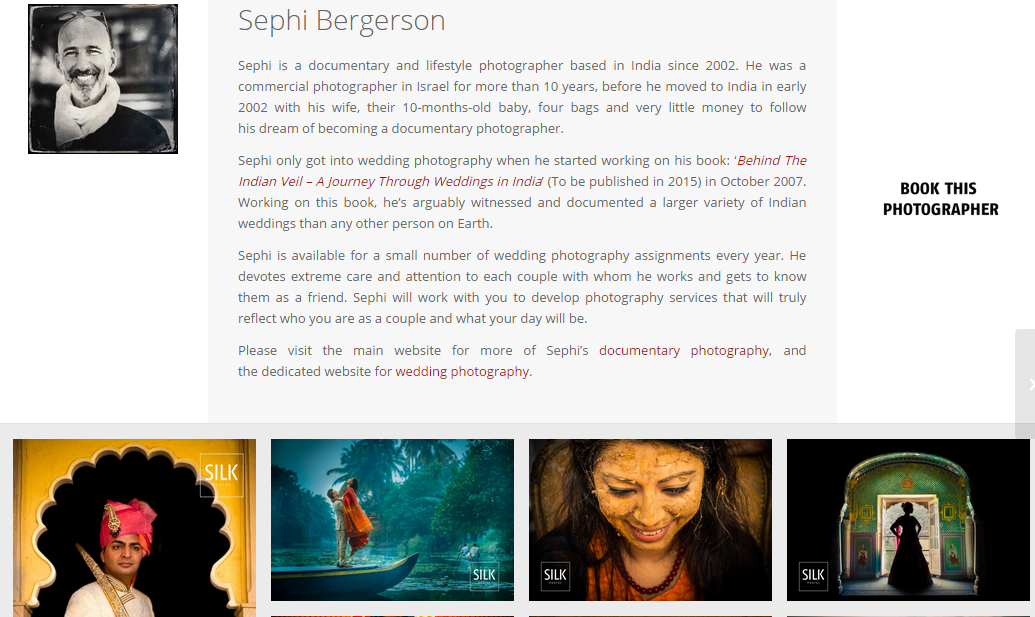Click the Book This Photographer button
The height and width of the screenshot is (617, 1035).
pos(940,199)
